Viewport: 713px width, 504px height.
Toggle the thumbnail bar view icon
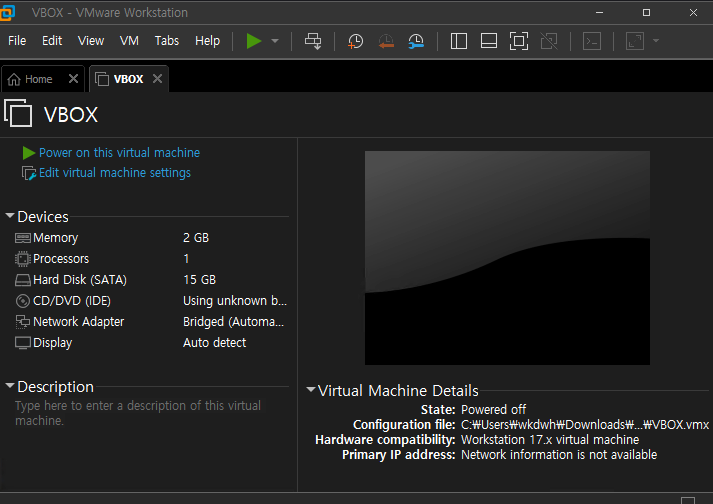click(489, 41)
